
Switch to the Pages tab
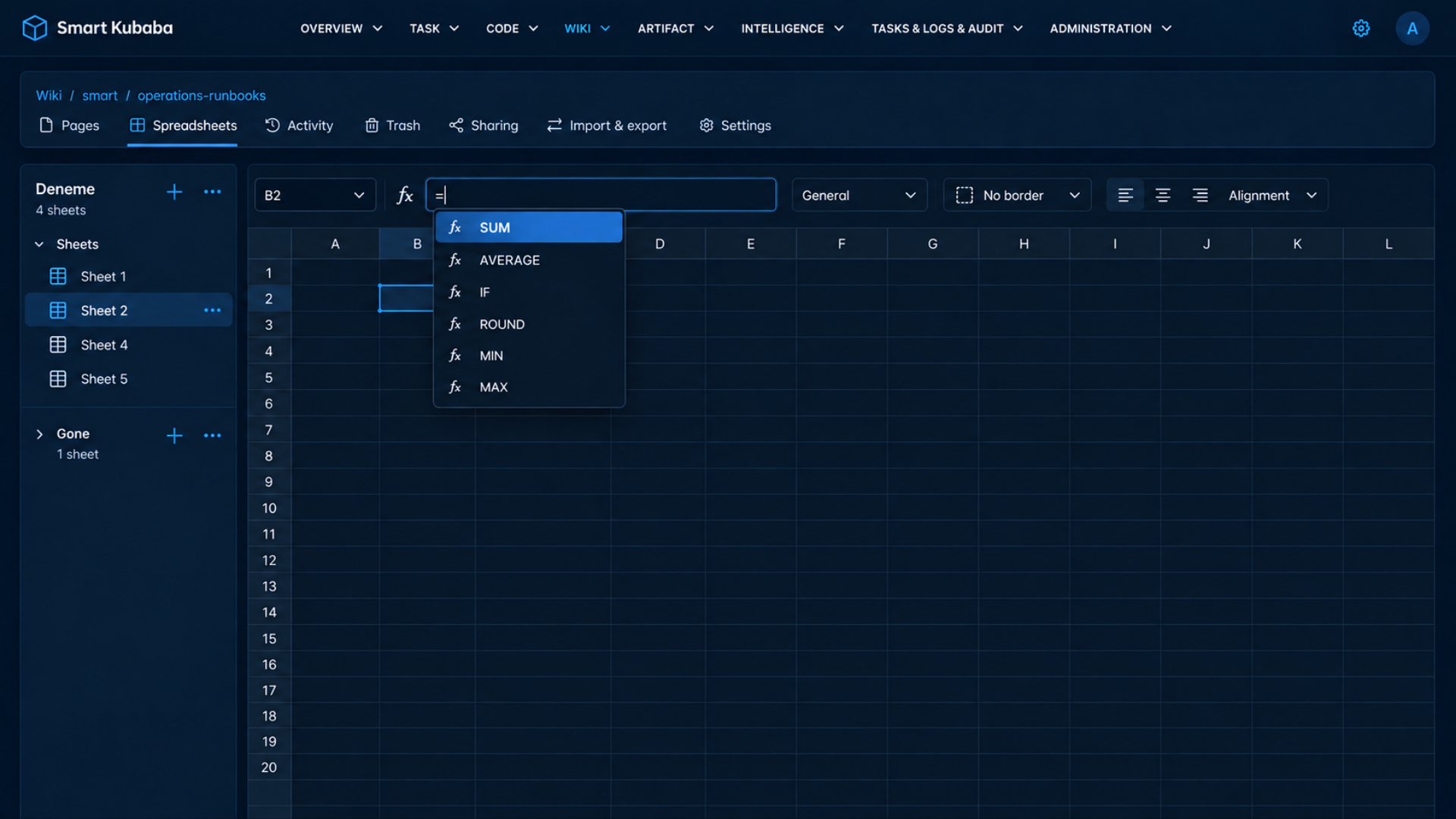[69, 125]
